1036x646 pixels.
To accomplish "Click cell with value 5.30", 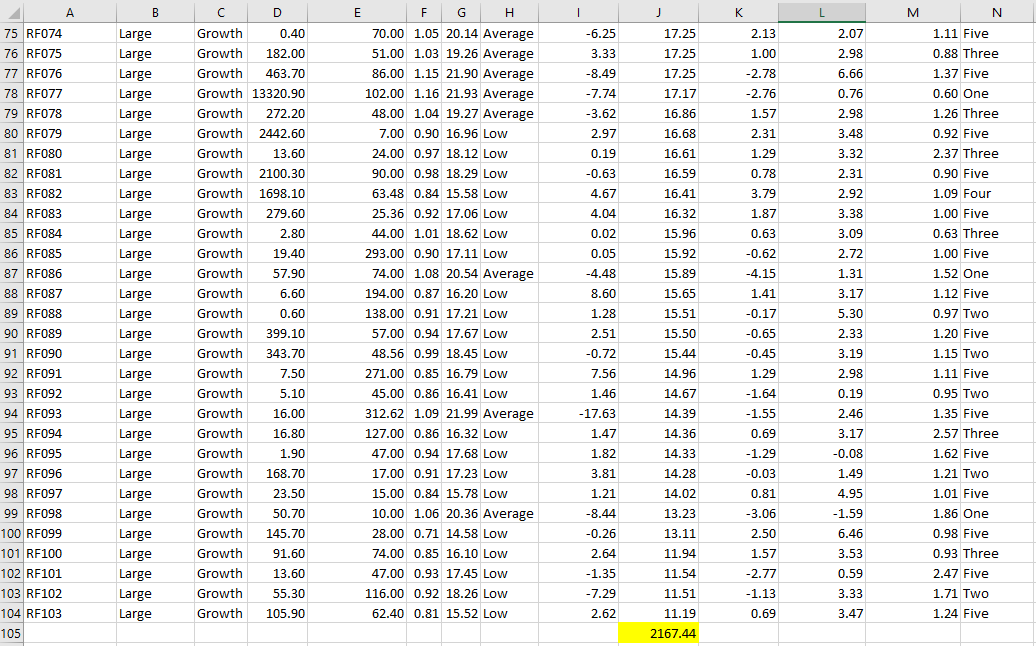I will pos(822,313).
